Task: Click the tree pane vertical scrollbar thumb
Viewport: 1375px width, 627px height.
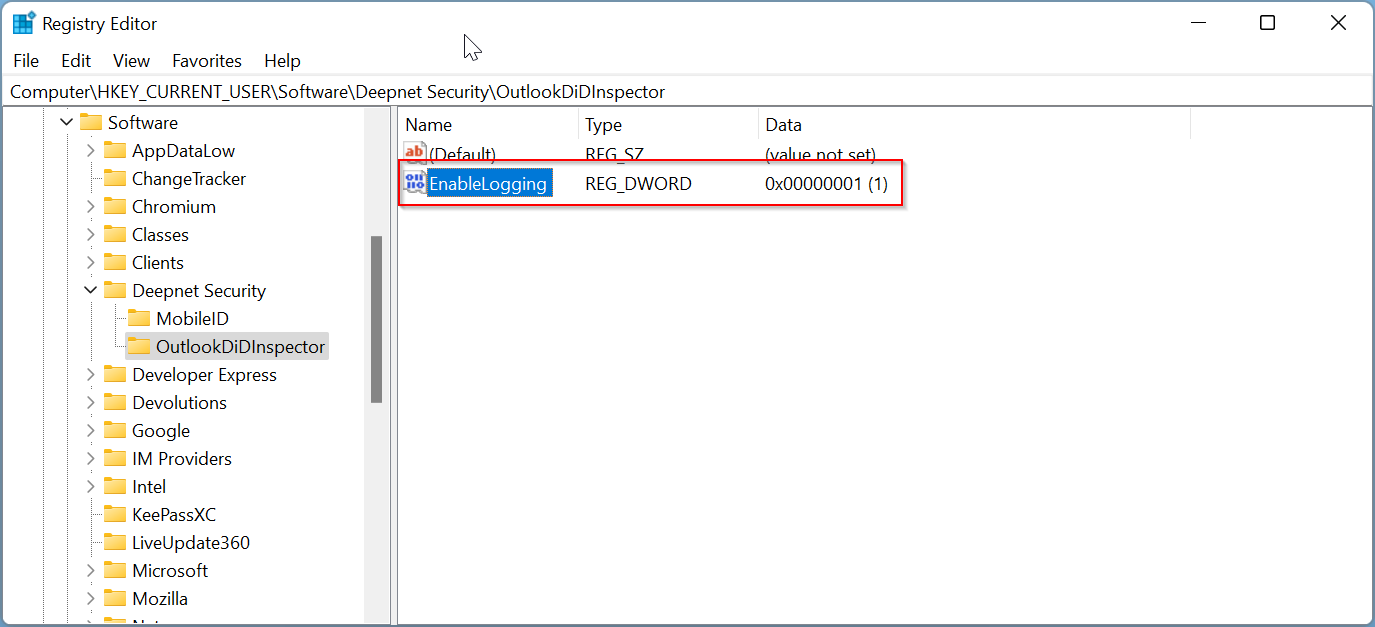Action: click(x=377, y=319)
